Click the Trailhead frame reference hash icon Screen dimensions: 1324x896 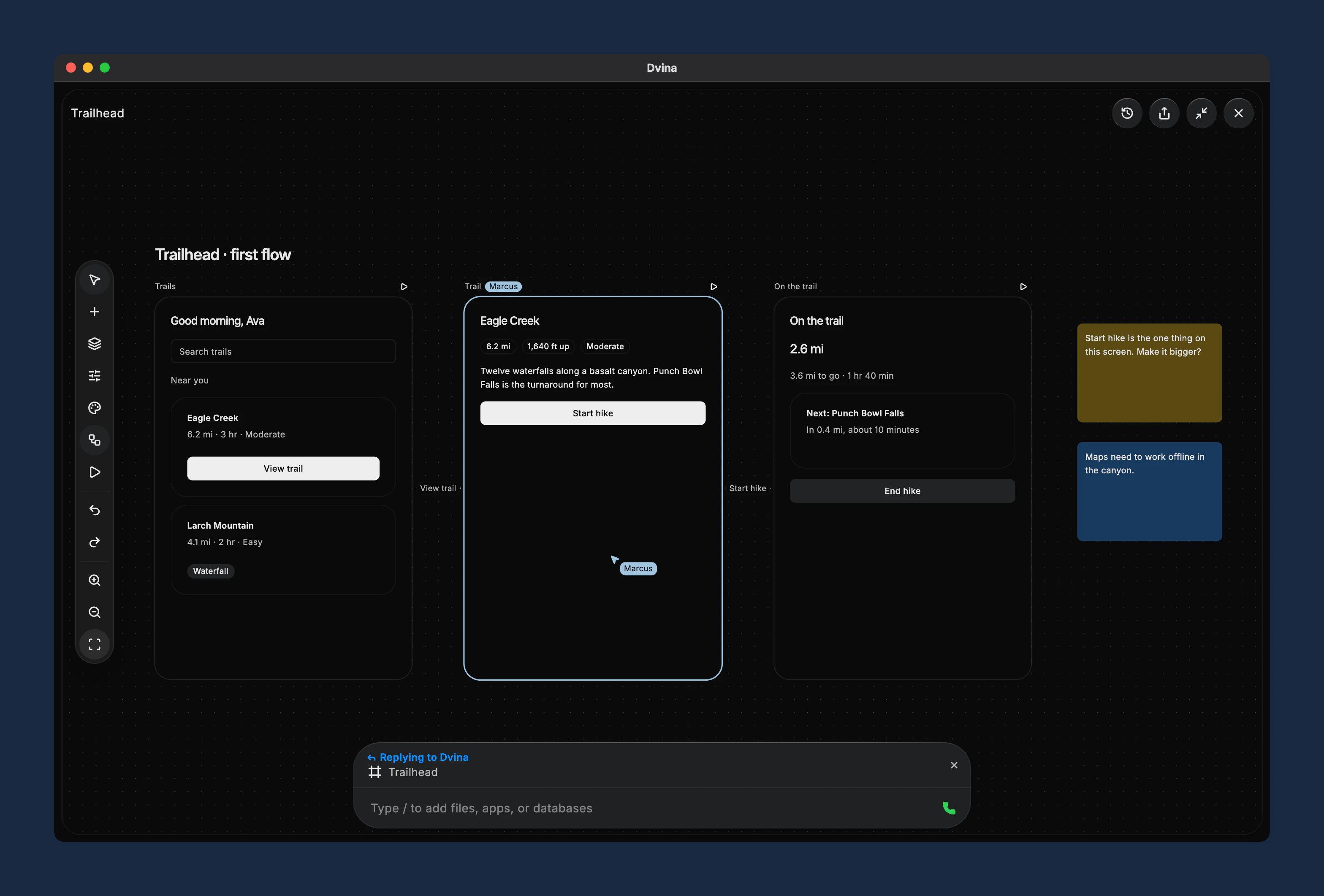[x=374, y=772]
